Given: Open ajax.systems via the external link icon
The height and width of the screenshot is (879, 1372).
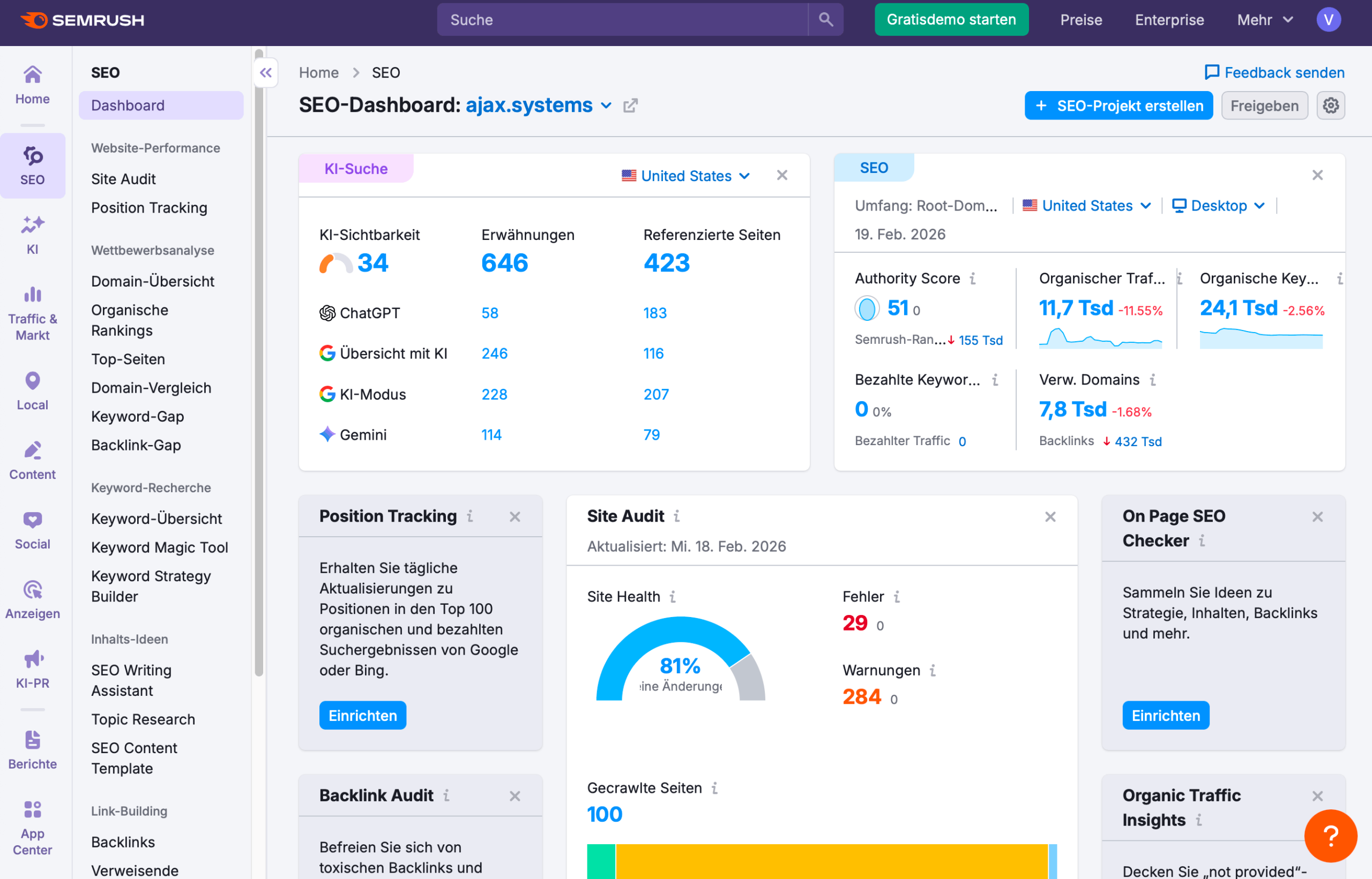Looking at the screenshot, I should click(630, 106).
